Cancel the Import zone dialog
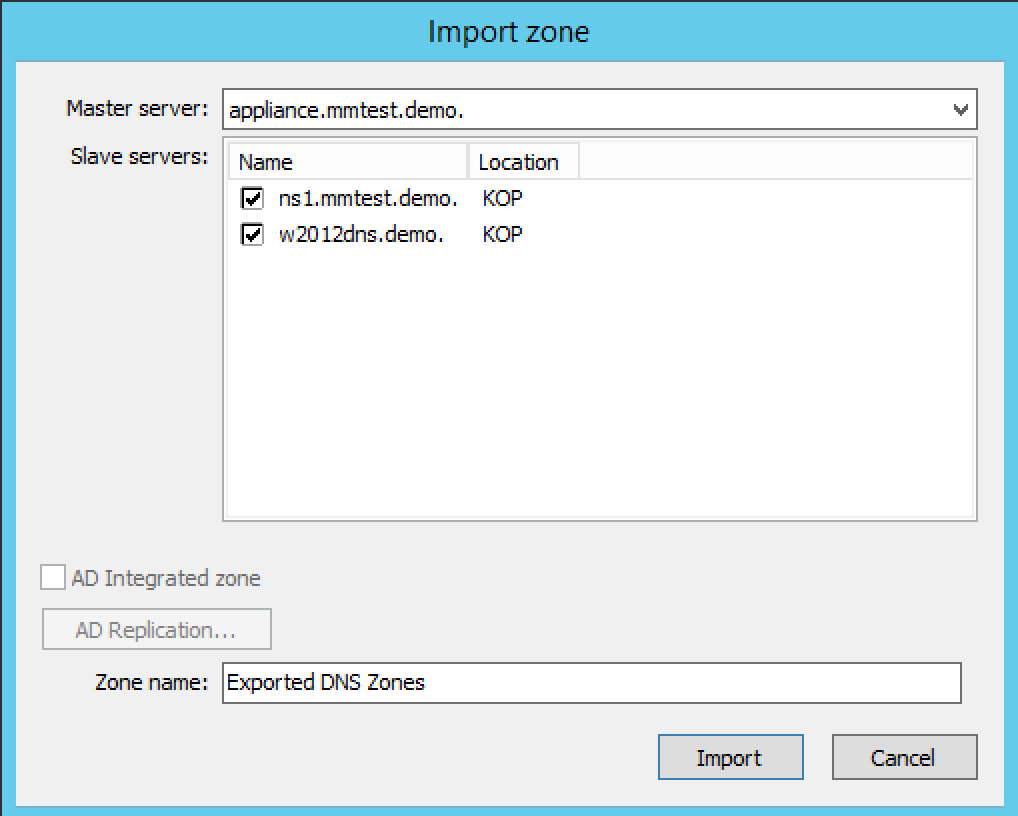 [903, 758]
